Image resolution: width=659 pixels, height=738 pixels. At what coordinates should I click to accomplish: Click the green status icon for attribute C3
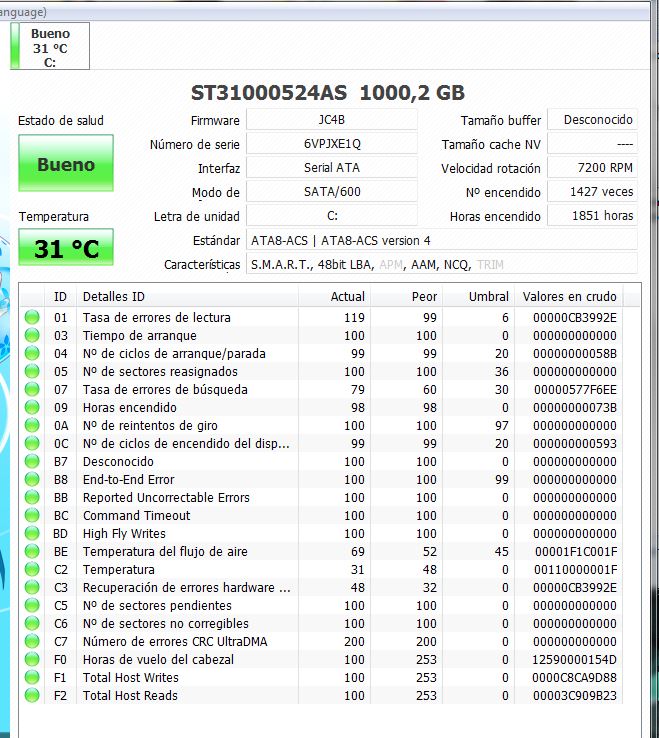[32, 587]
